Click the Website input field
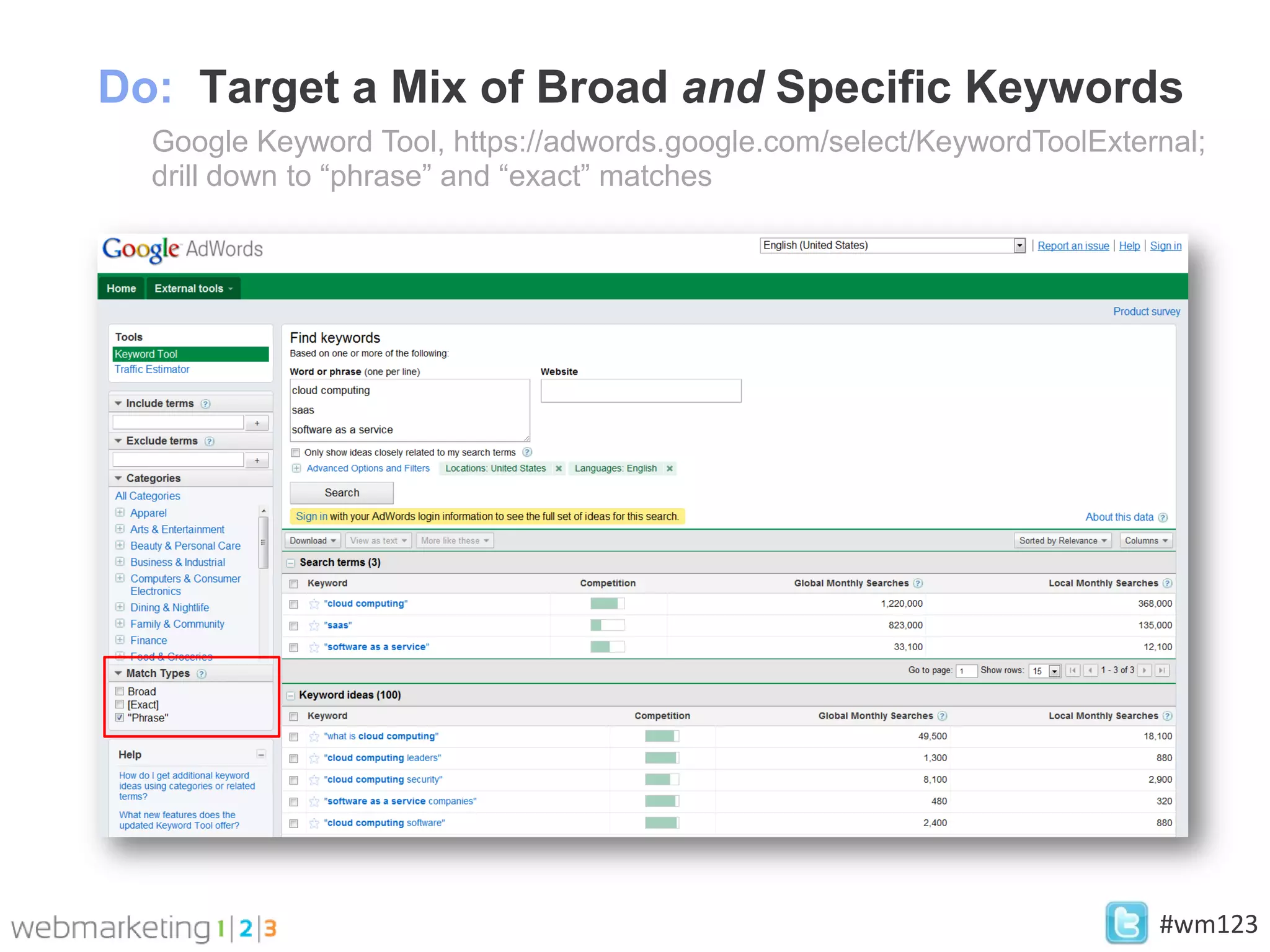This screenshot has height=952, width=1270. 641,390
